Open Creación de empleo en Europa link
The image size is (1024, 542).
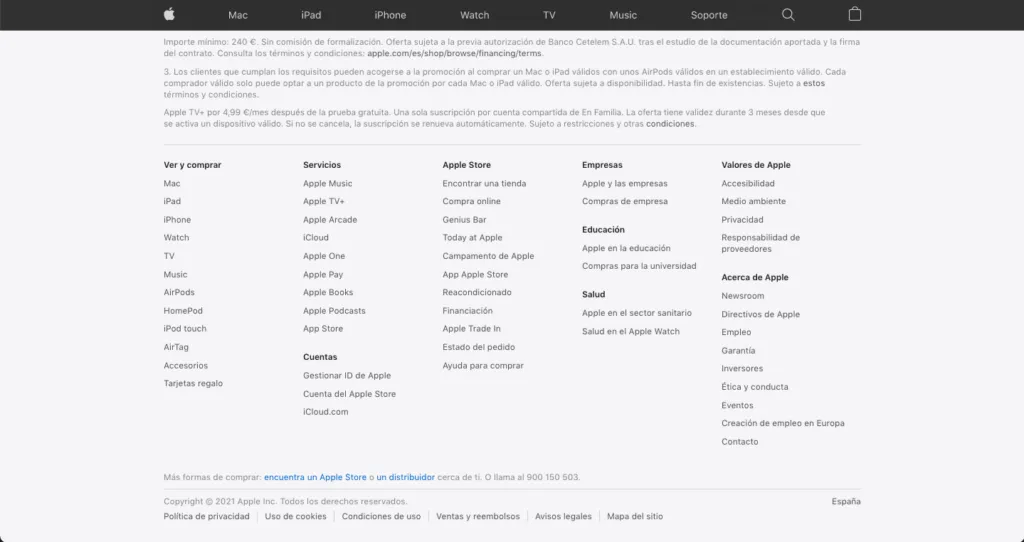click(782, 423)
